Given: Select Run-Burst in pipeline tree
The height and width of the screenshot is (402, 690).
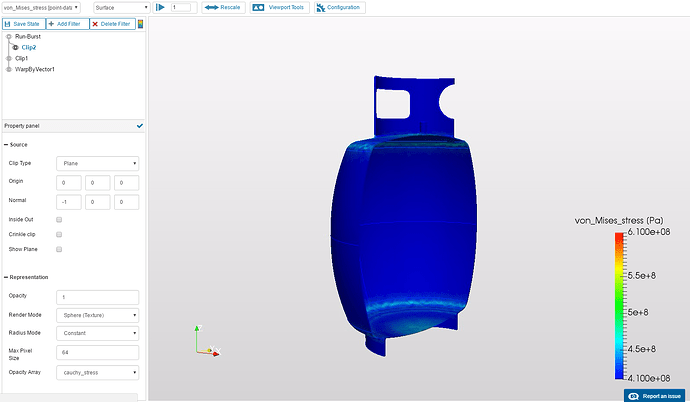Looking at the screenshot, I should (x=28, y=37).
